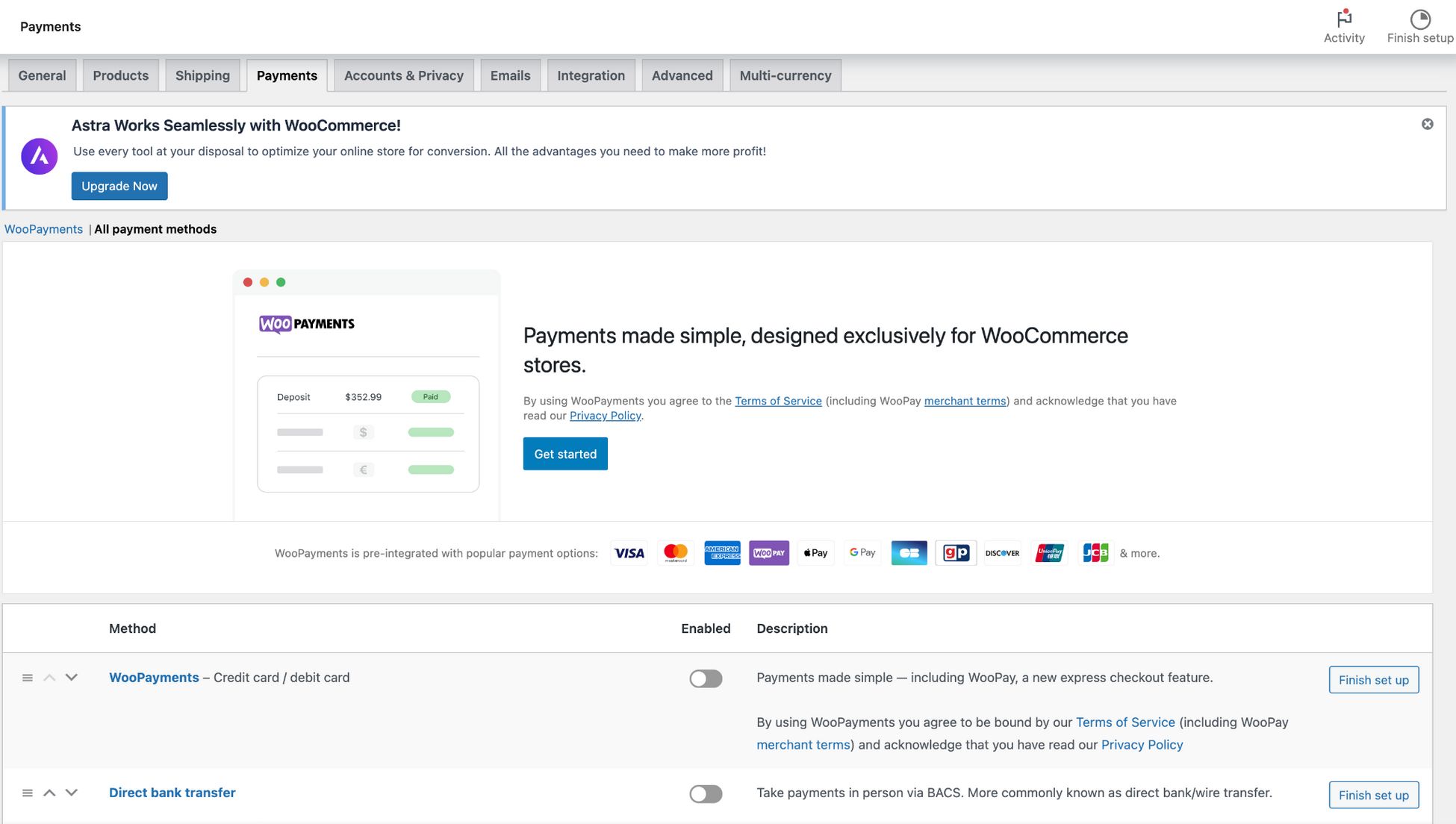Enable the WooPayments toggle

(x=706, y=678)
